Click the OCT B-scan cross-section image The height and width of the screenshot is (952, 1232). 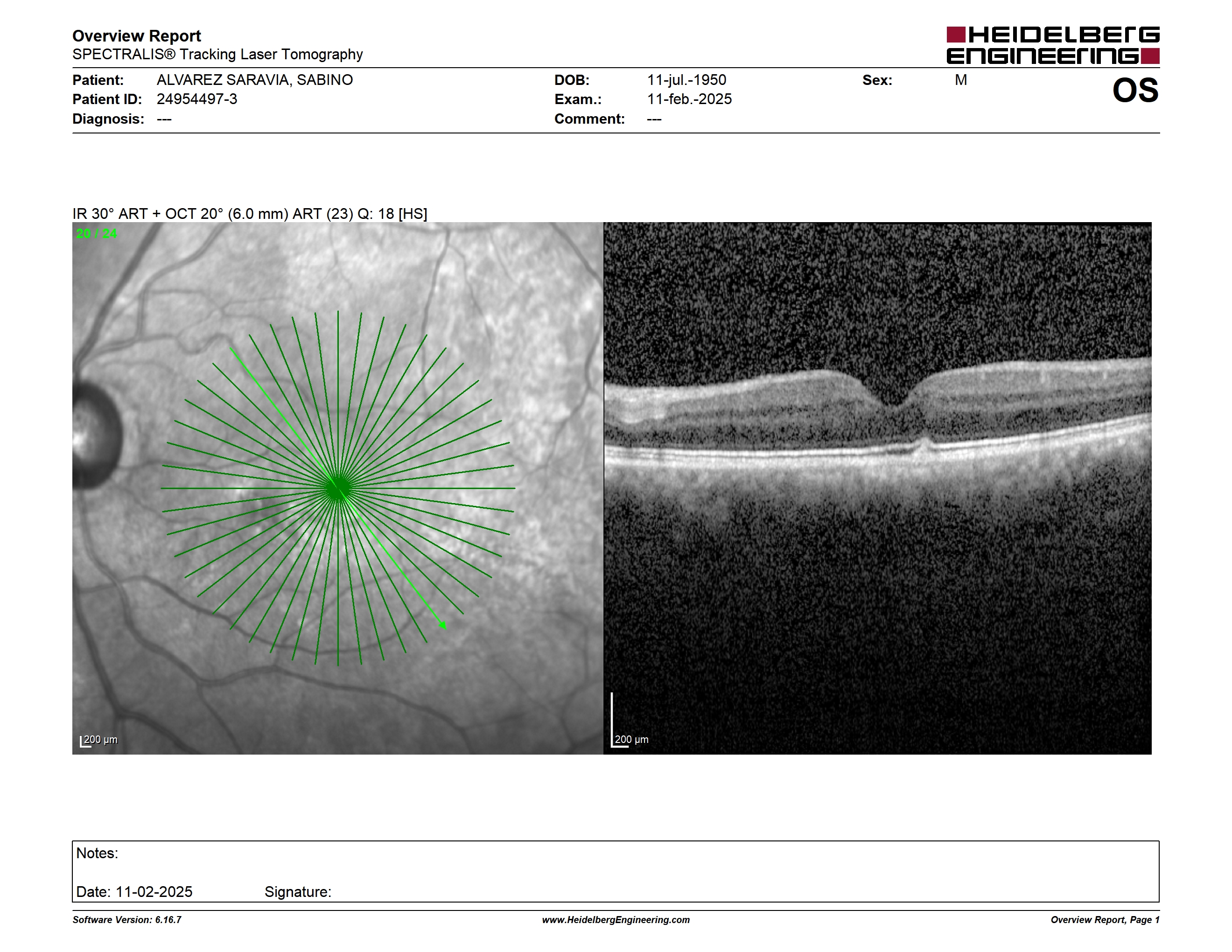tap(877, 488)
